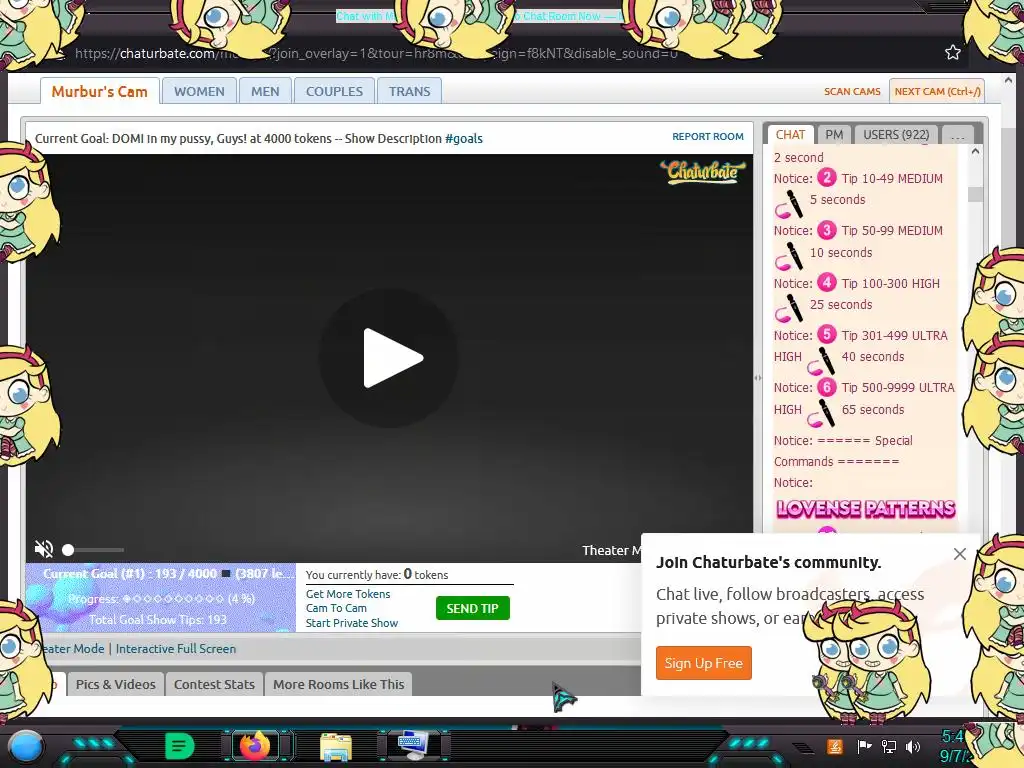Select the CHAT tab in the side panel
This screenshot has height=768, width=1024.
point(790,135)
